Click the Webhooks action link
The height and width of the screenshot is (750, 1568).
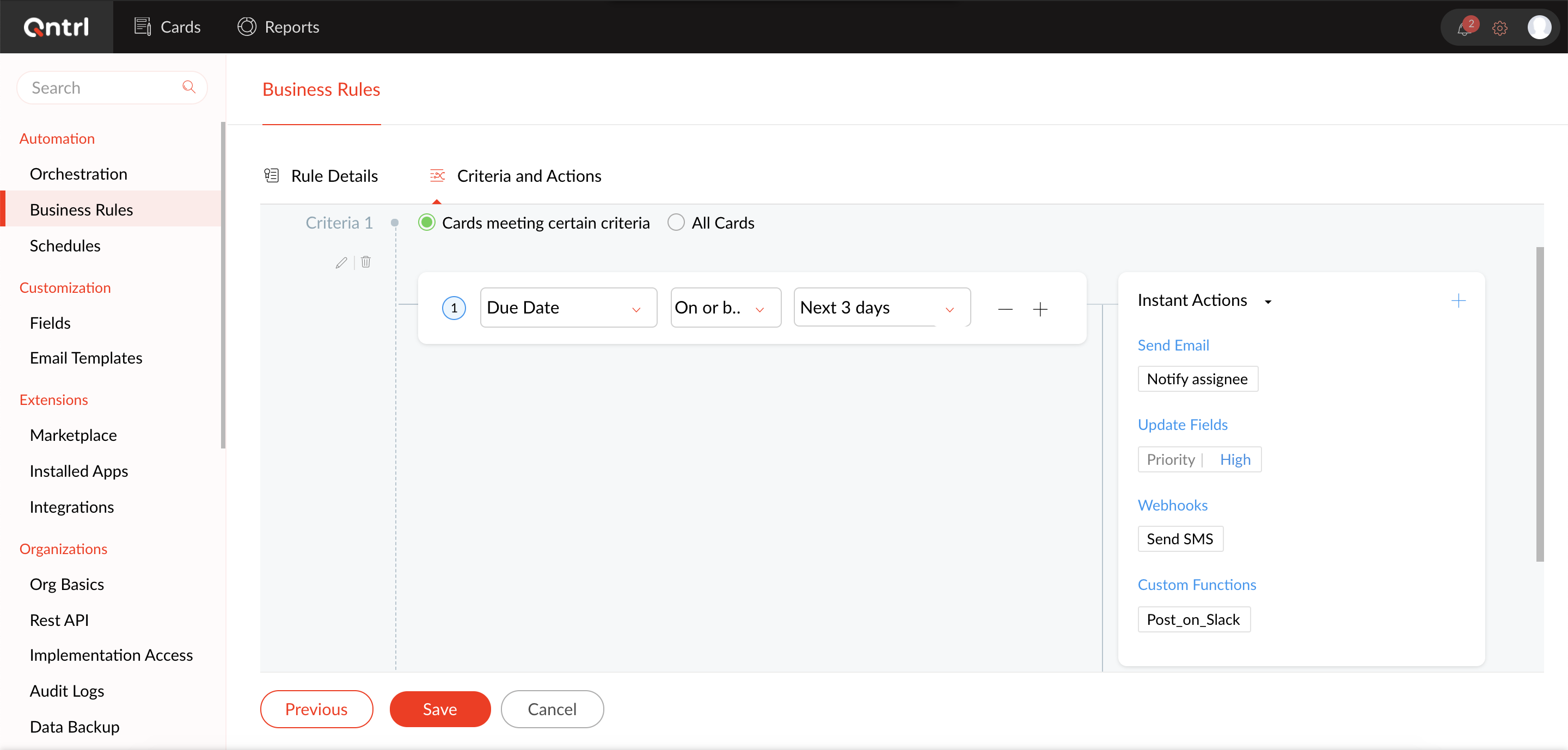point(1172,505)
